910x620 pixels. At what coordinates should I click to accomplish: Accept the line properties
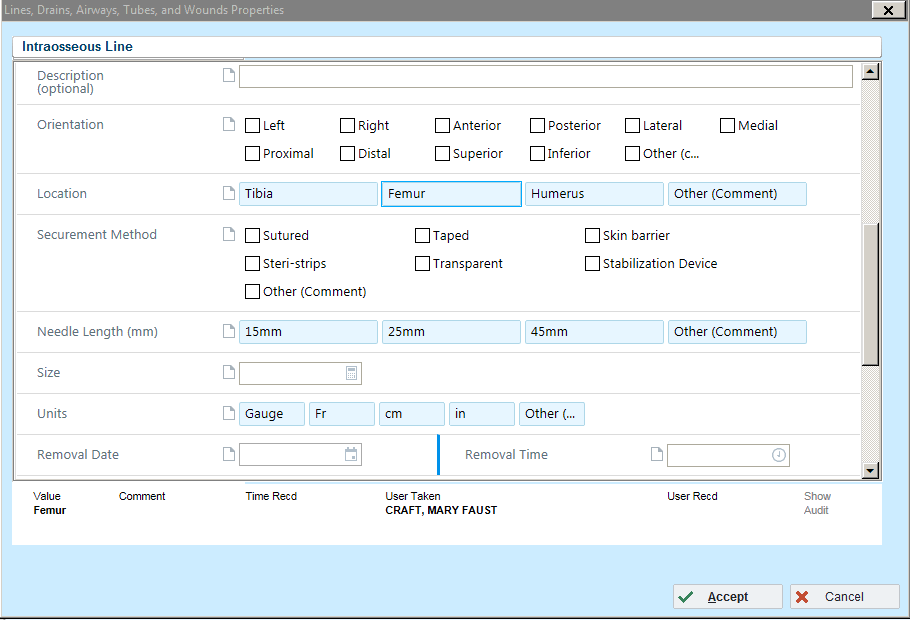(x=728, y=597)
